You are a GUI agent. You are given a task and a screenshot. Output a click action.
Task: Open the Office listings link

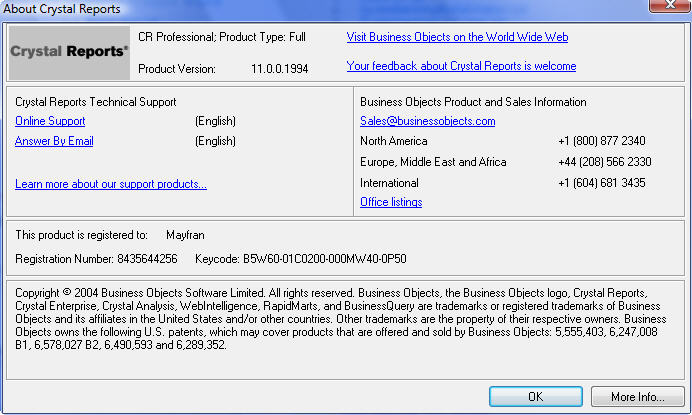click(x=391, y=202)
